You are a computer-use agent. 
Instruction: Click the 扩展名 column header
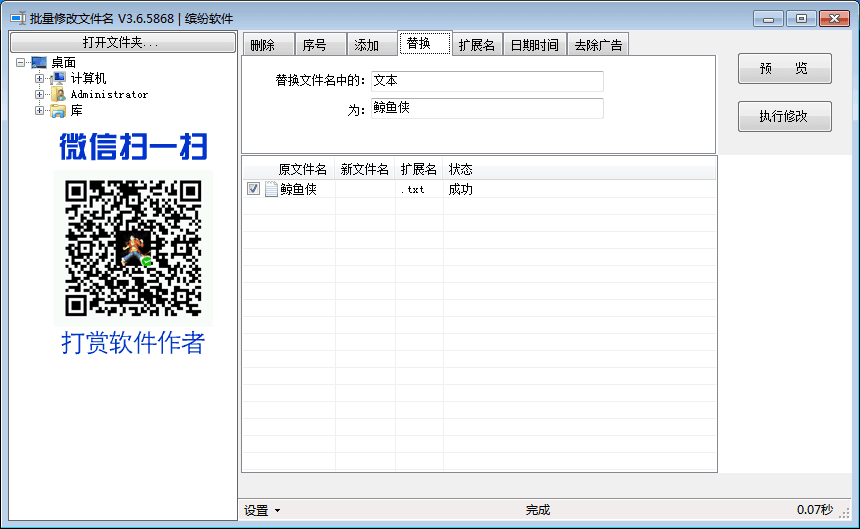tap(418, 169)
